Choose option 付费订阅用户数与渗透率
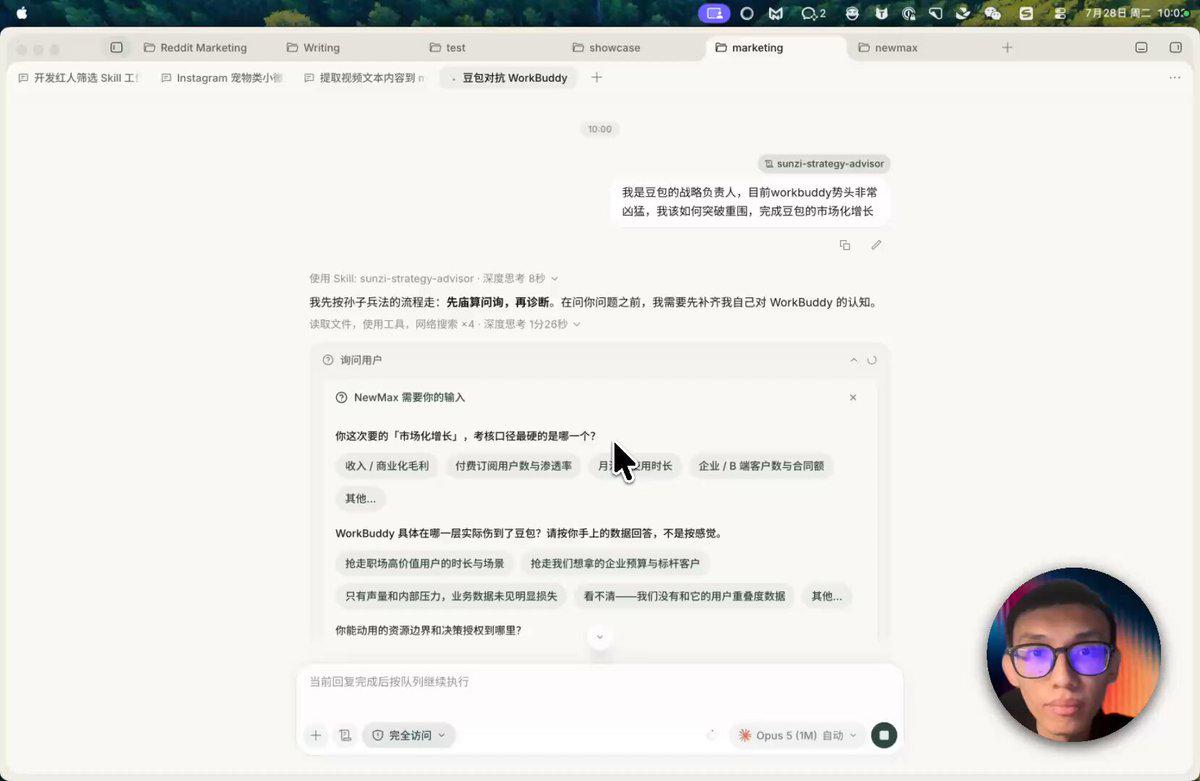Viewport: 1200px width, 781px height. pos(513,466)
